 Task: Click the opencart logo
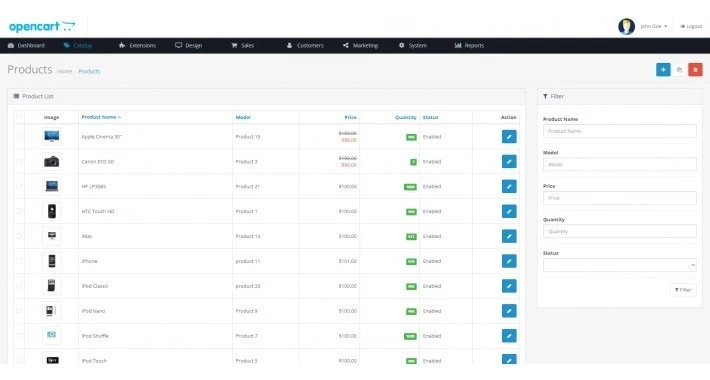click(x=42, y=27)
